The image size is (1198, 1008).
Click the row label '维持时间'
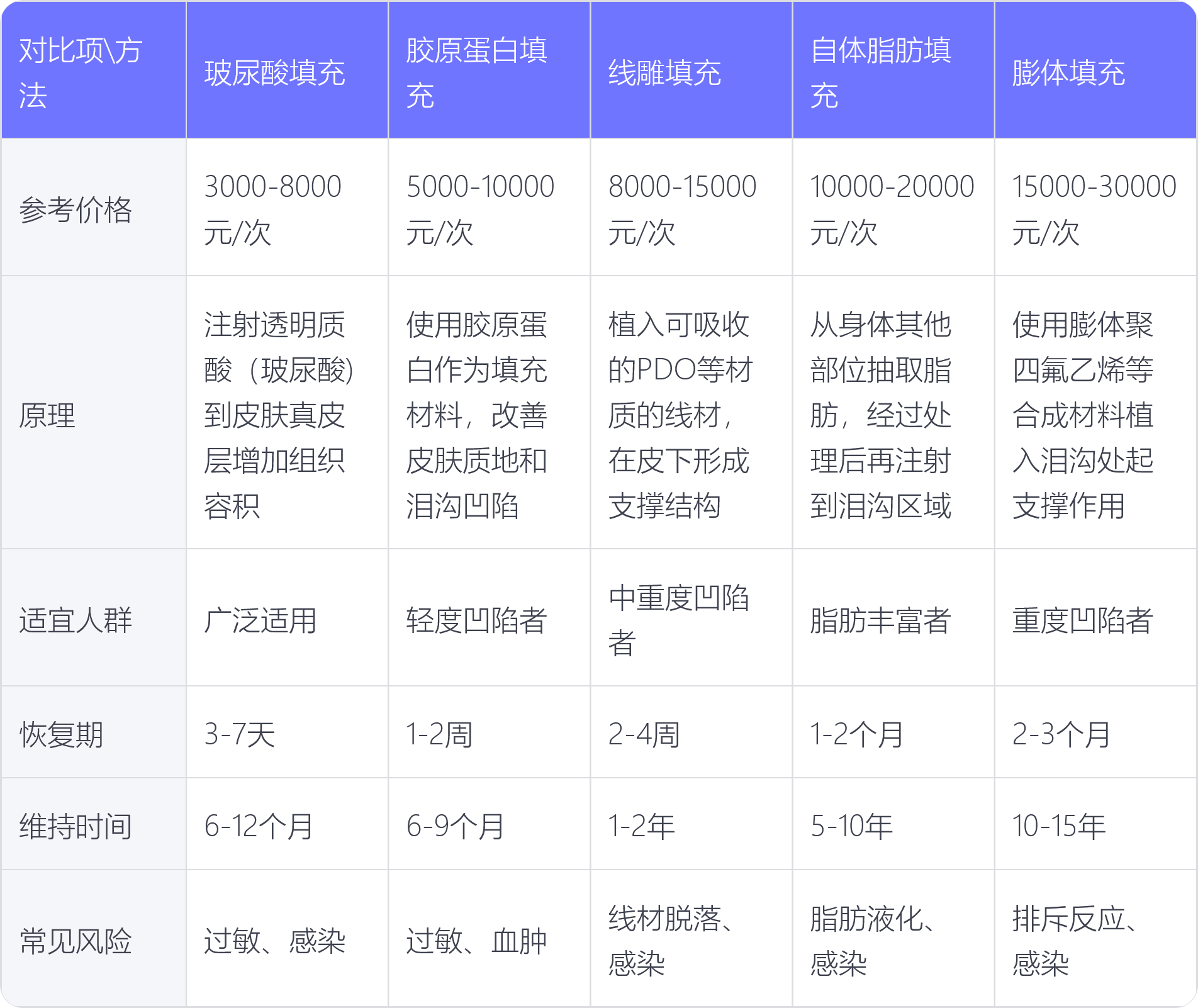click(94, 824)
